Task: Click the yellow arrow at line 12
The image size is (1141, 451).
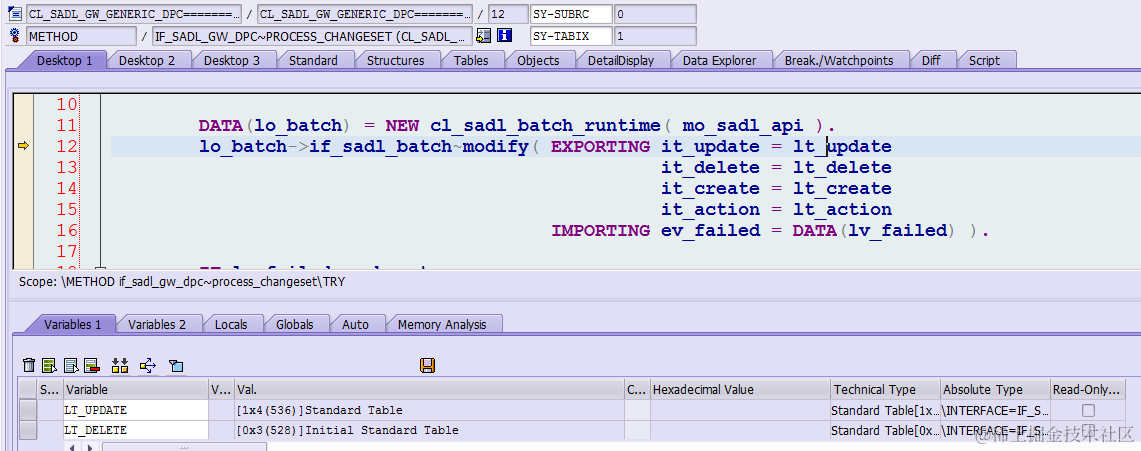Action: 23,146
